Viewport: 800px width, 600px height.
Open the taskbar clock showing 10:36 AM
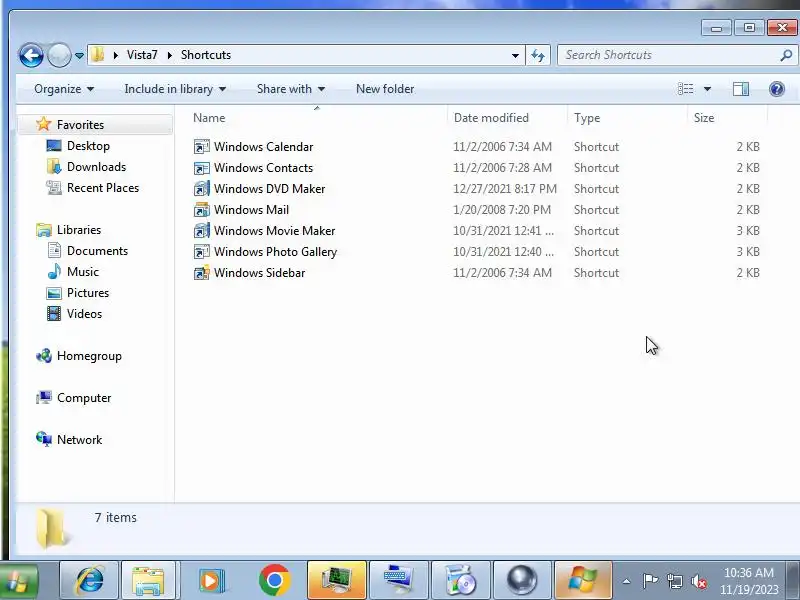point(749,581)
